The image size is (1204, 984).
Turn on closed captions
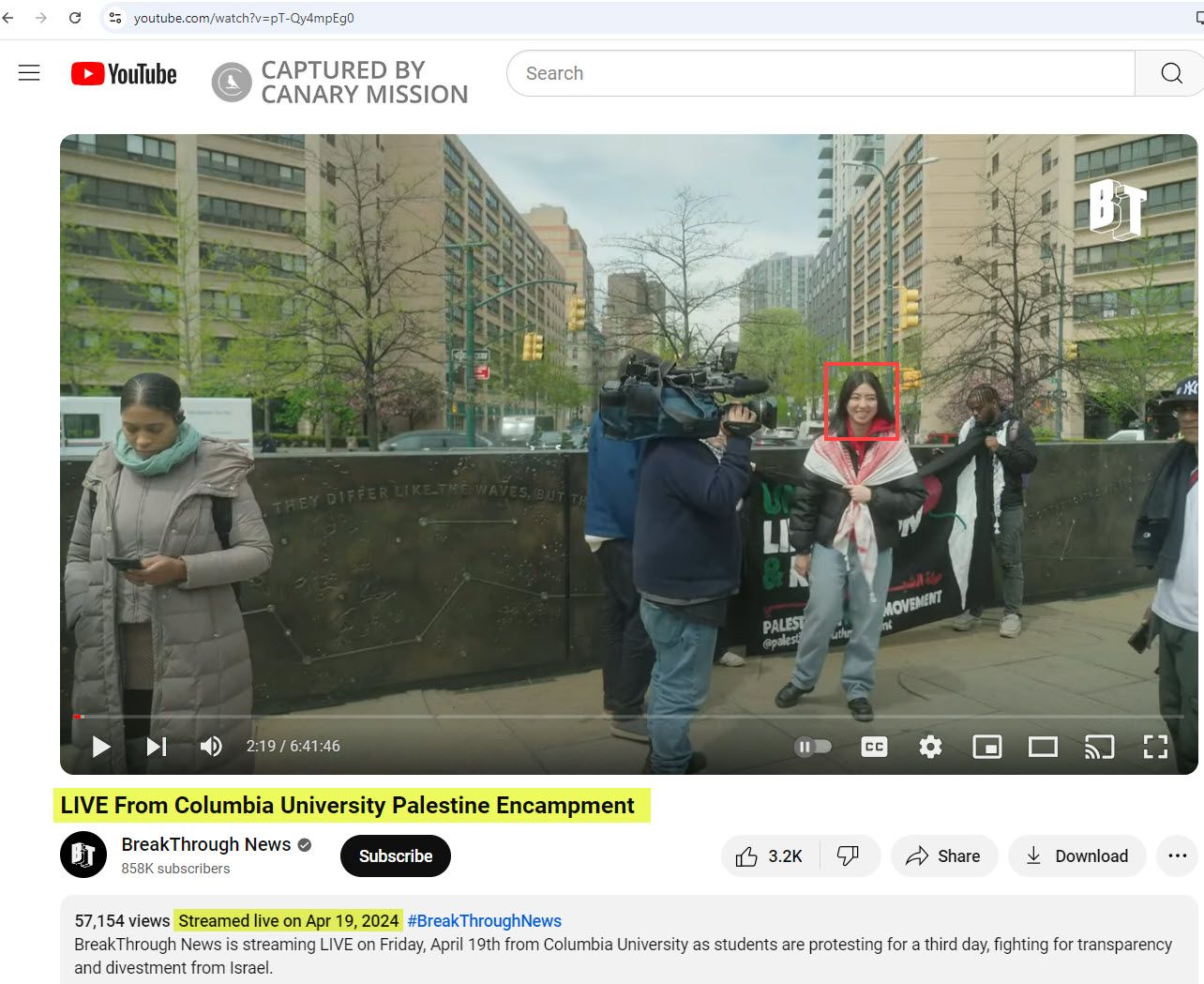(x=874, y=747)
